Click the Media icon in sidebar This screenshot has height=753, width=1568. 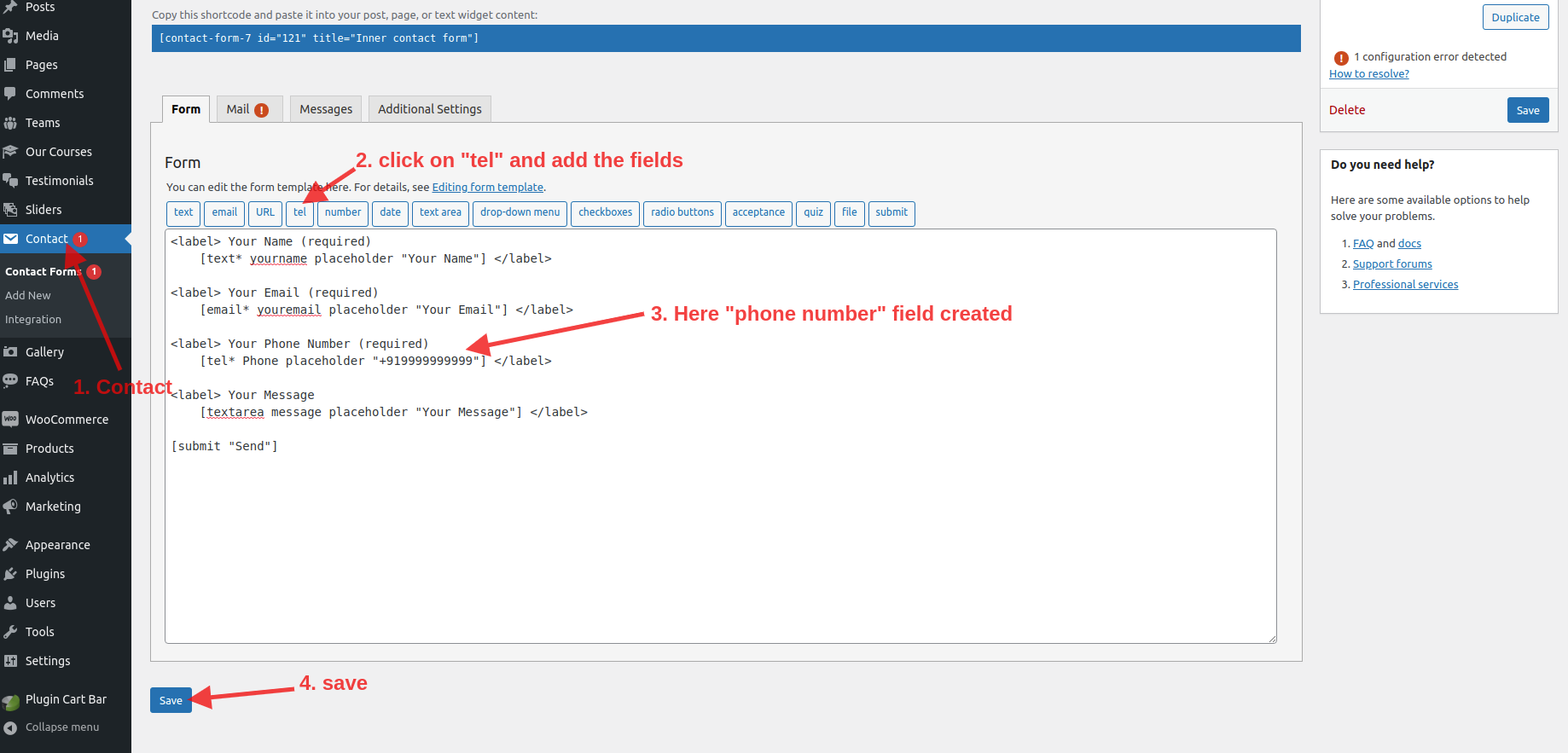coord(10,36)
